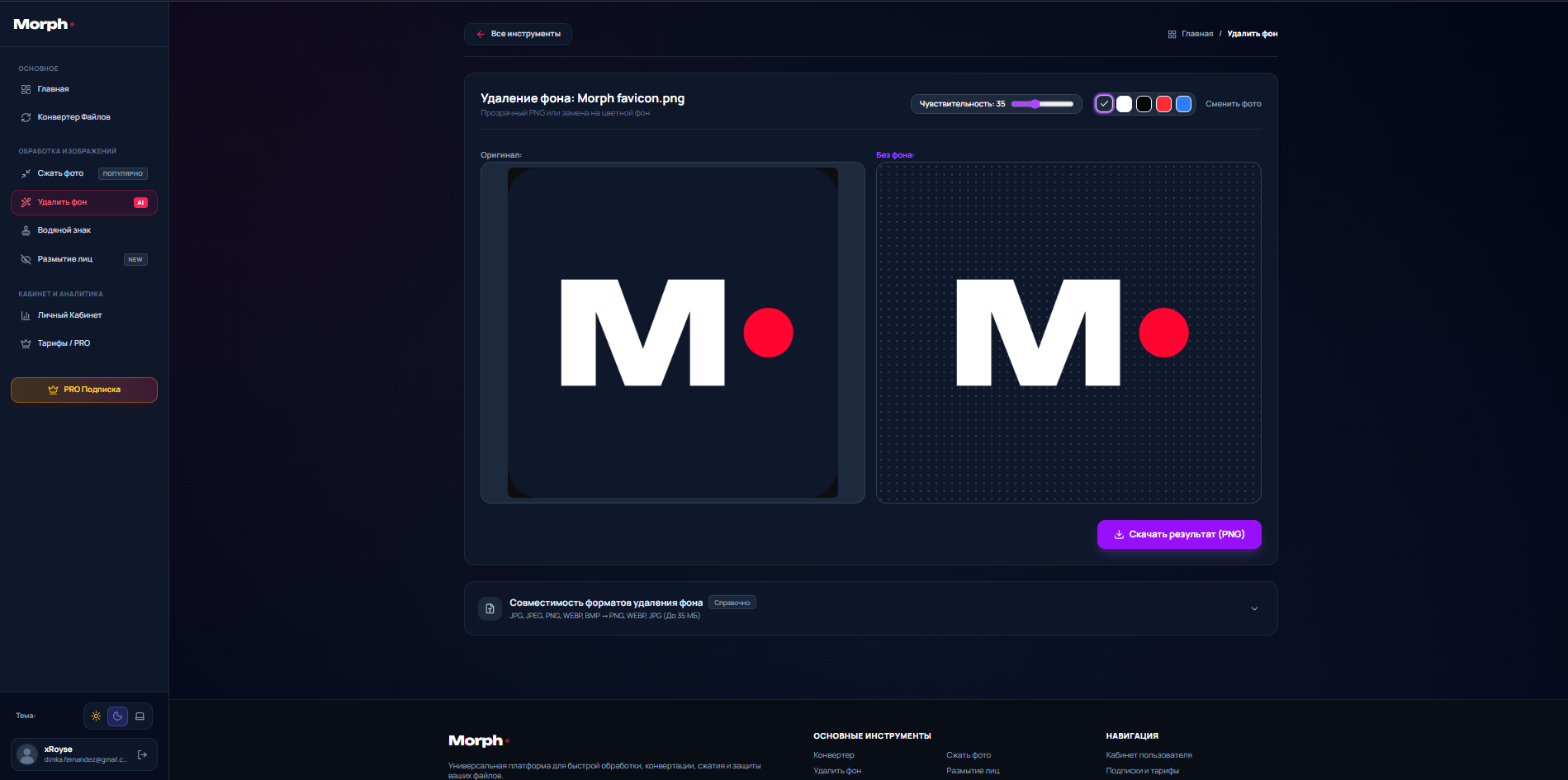
Task: Open the footer Сжать фото link
Action: click(969, 755)
